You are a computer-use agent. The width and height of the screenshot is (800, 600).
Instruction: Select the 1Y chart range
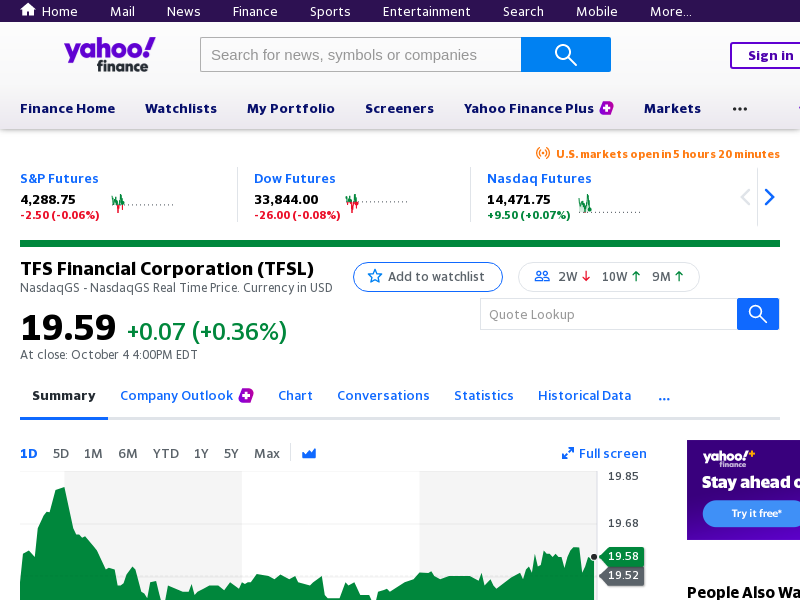[201, 453]
